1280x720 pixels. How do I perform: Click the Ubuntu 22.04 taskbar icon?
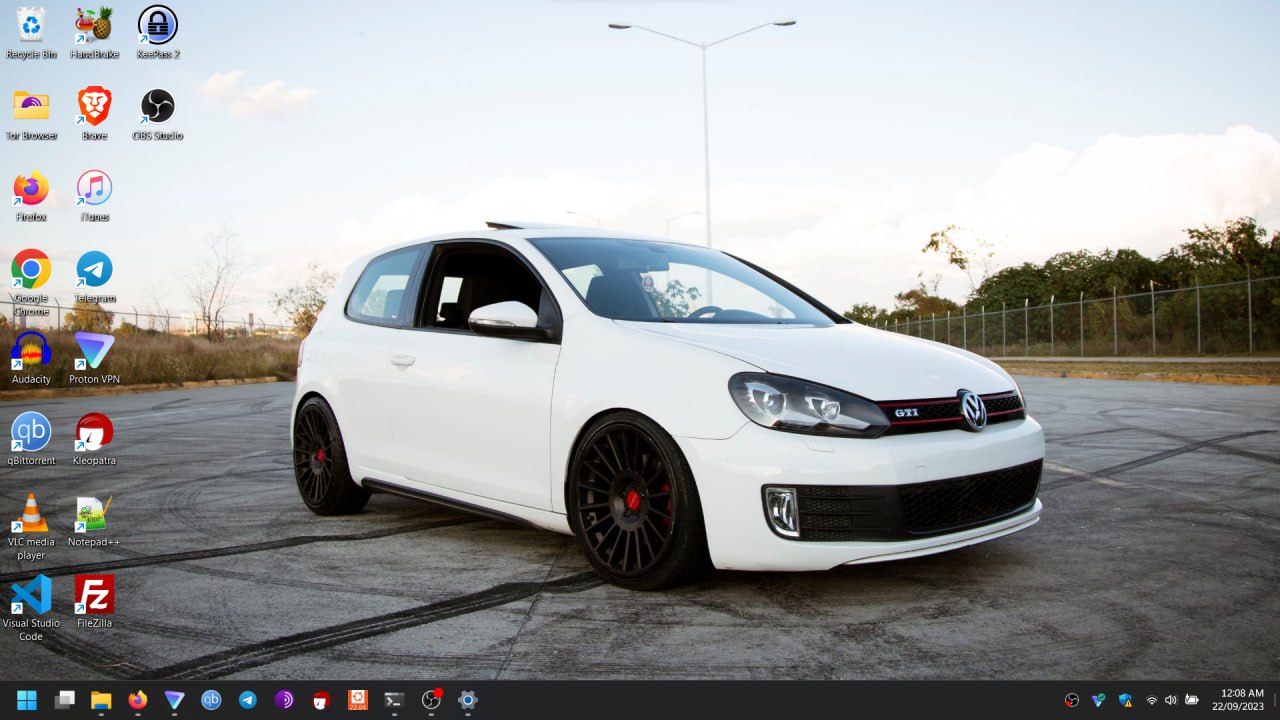tap(357, 700)
